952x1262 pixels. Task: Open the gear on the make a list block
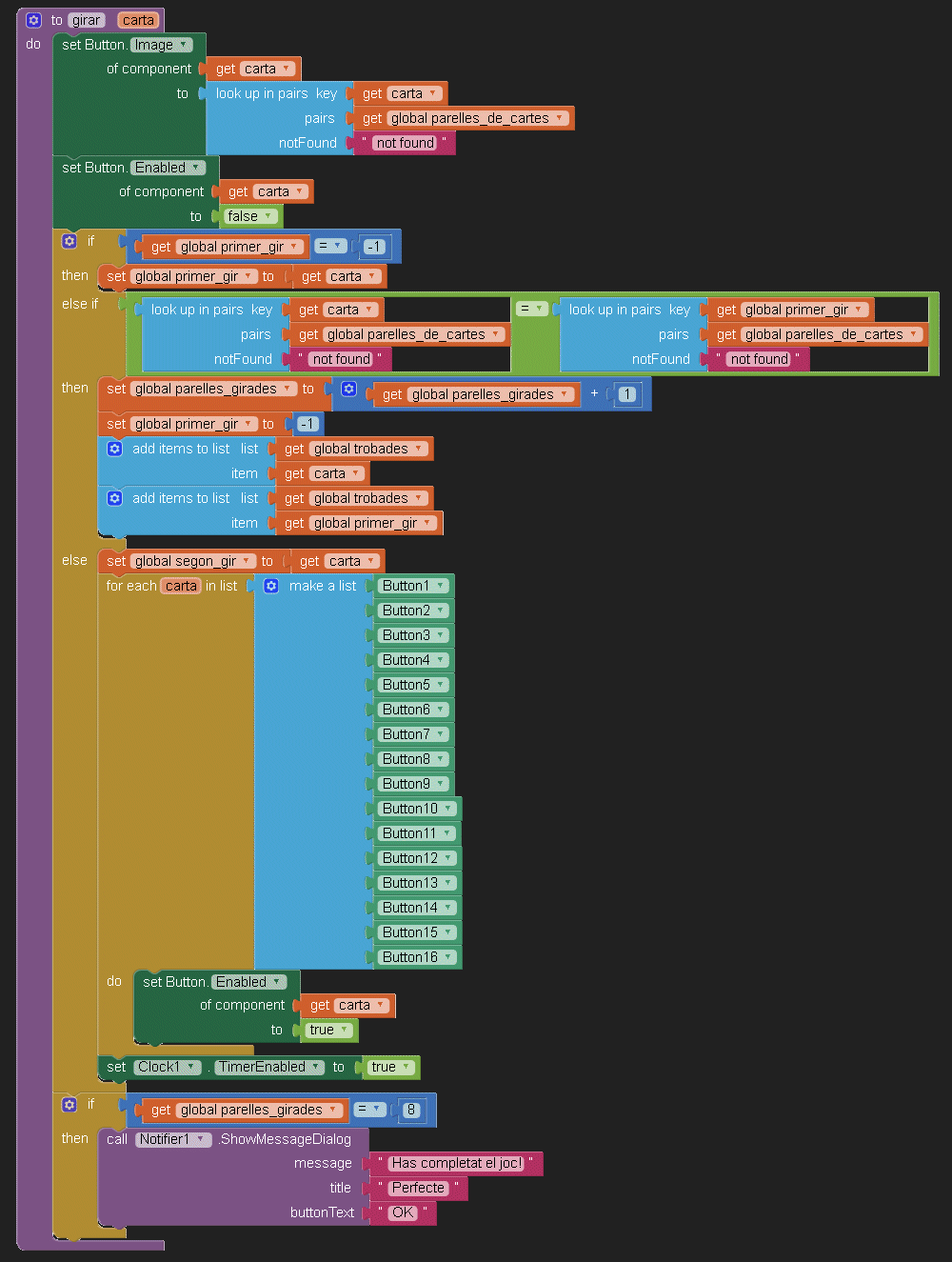271,586
